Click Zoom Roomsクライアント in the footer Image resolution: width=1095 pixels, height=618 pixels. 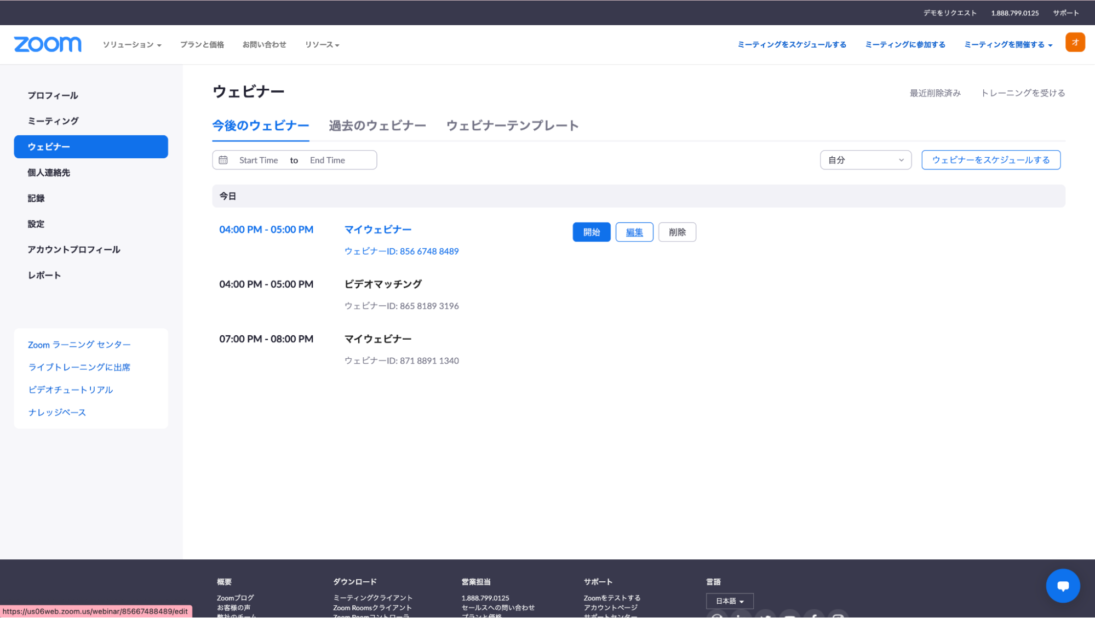click(372, 608)
